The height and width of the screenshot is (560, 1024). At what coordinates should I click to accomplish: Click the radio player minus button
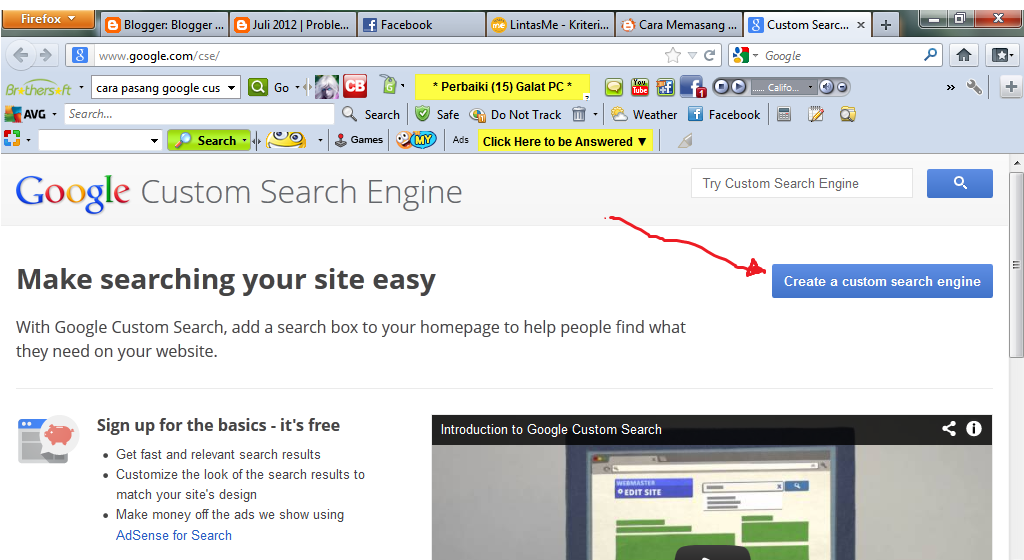pyautogui.click(x=842, y=87)
